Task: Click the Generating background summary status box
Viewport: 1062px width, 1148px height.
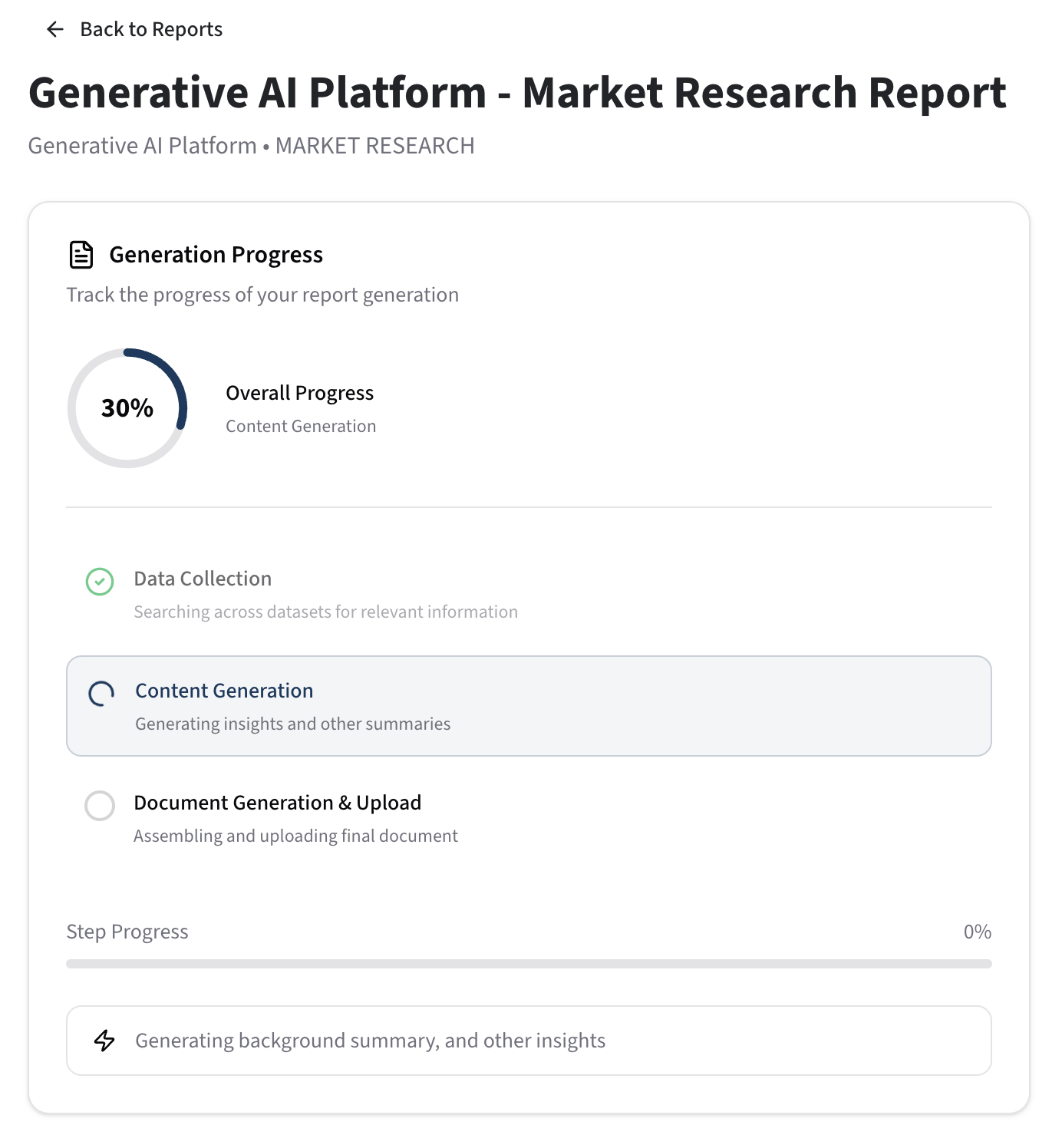Action: 529,1041
